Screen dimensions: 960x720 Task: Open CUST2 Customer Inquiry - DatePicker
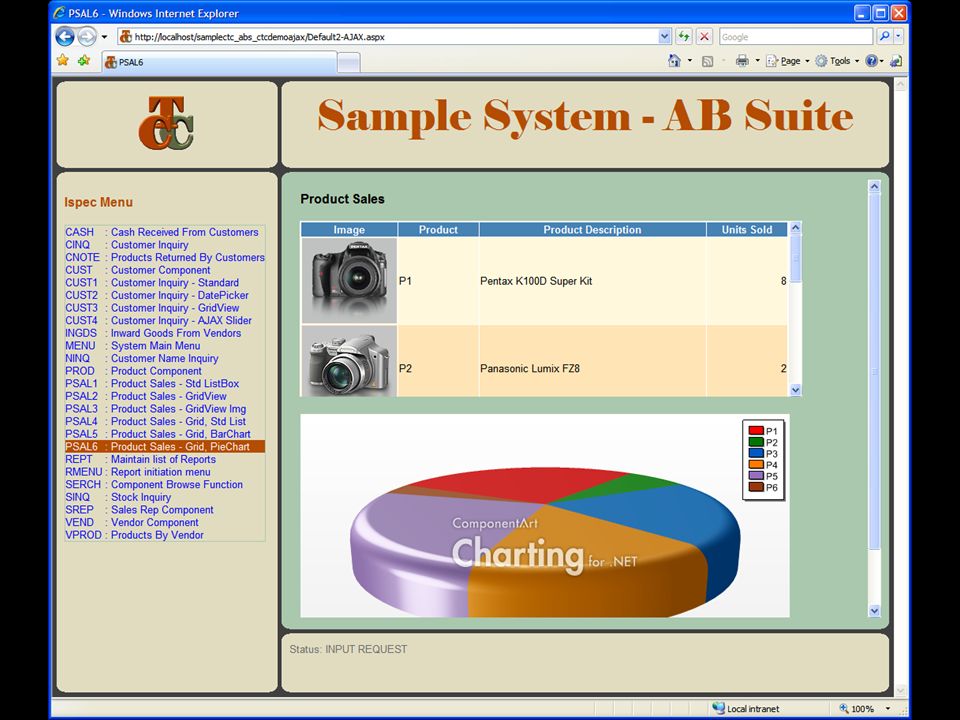[x=157, y=295]
